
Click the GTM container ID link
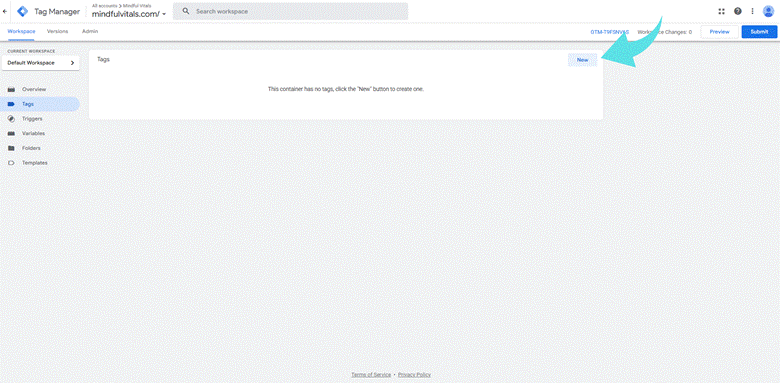(609, 32)
